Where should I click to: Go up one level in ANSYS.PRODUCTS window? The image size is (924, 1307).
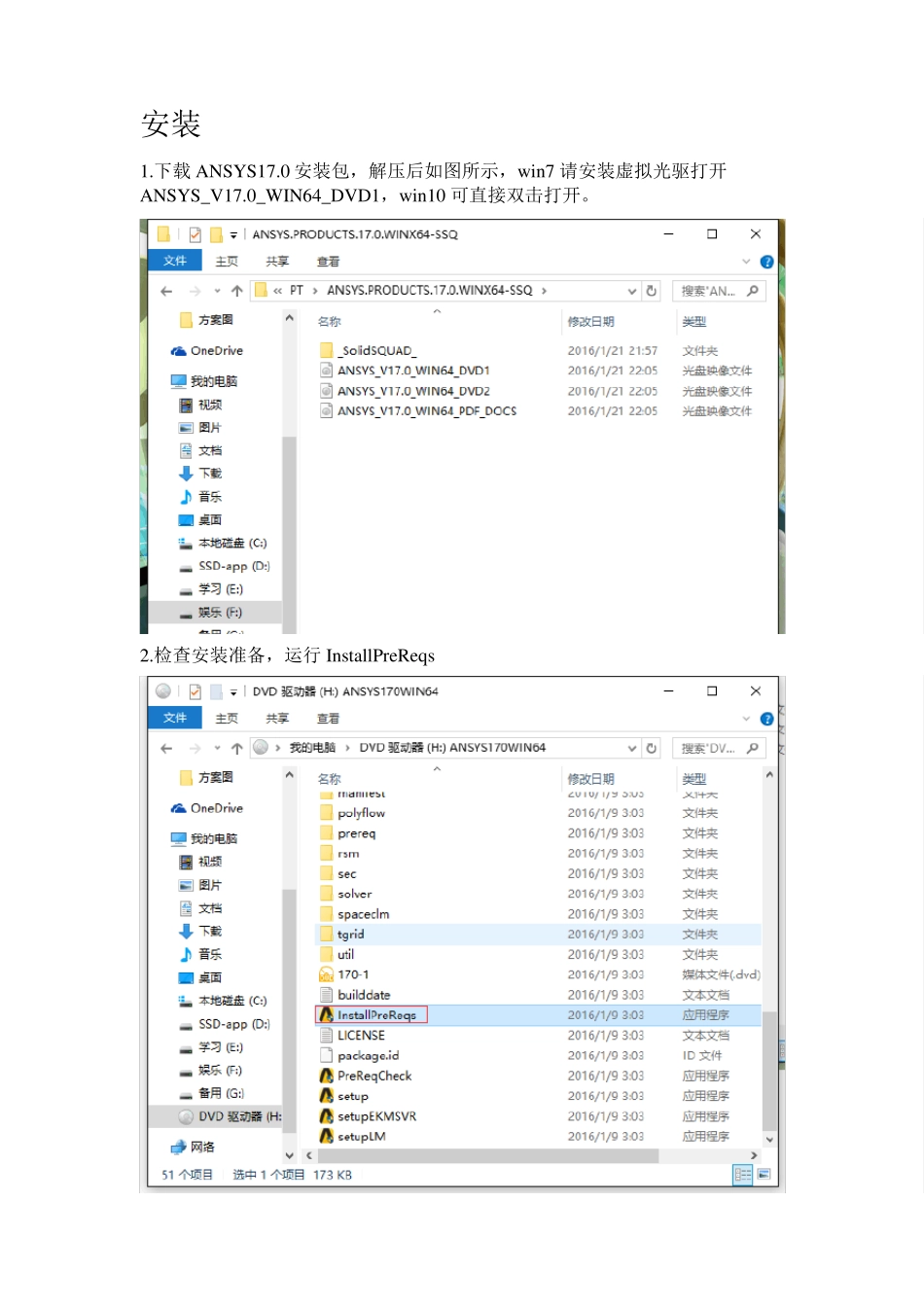point(236,291)
